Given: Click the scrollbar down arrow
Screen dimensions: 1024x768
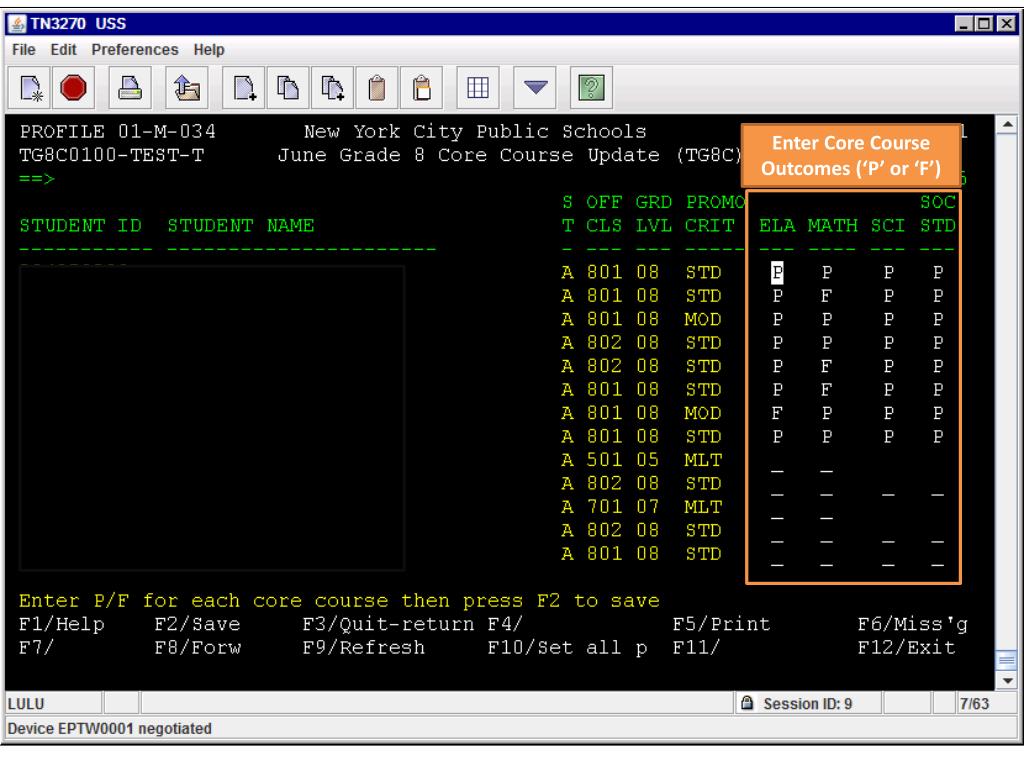Looking at the screenshot, I should tap(1008, 680).
